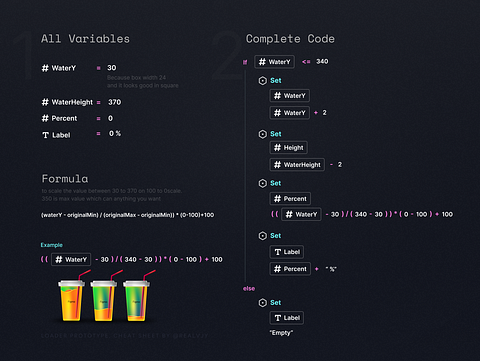The height and width of the screenshot is (361, 480).
Task: Click the pink else keyword
Action: tap(249, 289)
